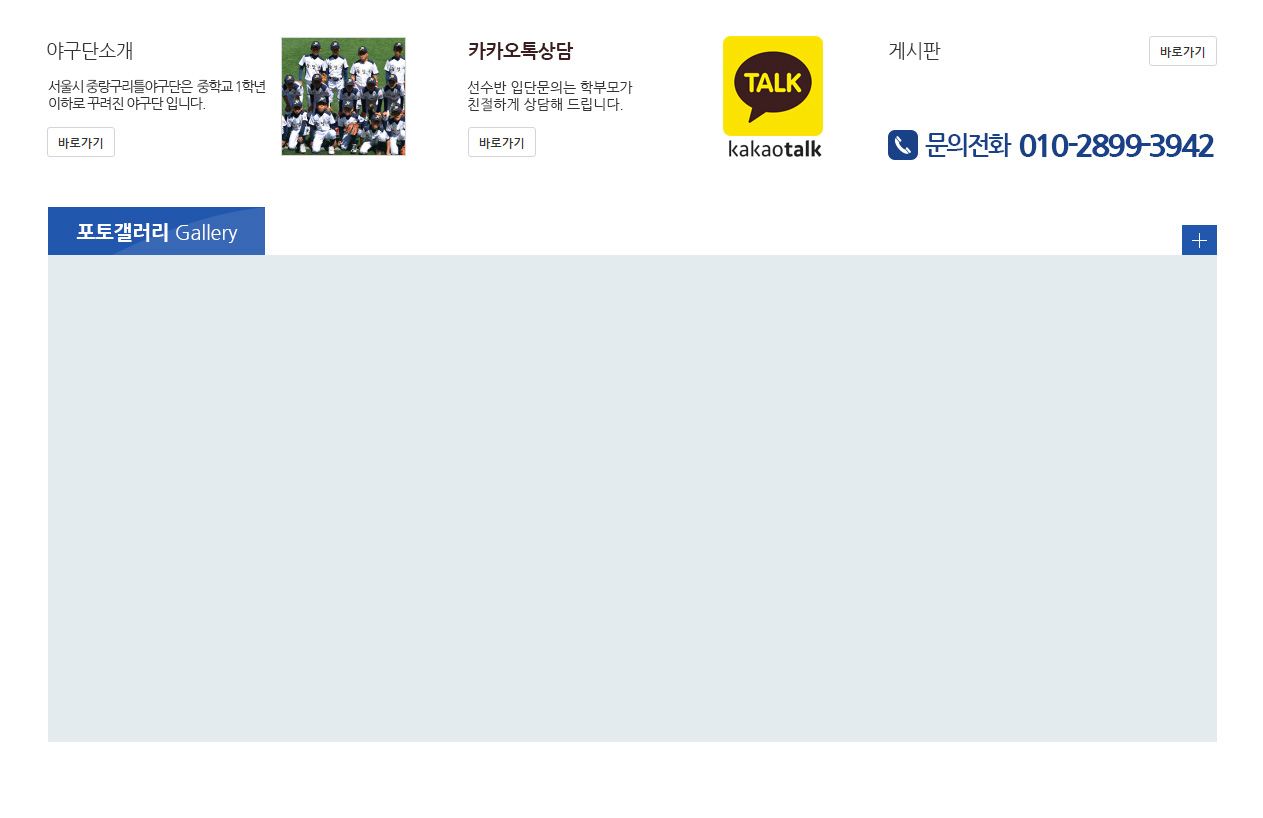Click the 카카오톡상담 heading
This screenshot has width=1263, height=818.
(x=520, y=51)
